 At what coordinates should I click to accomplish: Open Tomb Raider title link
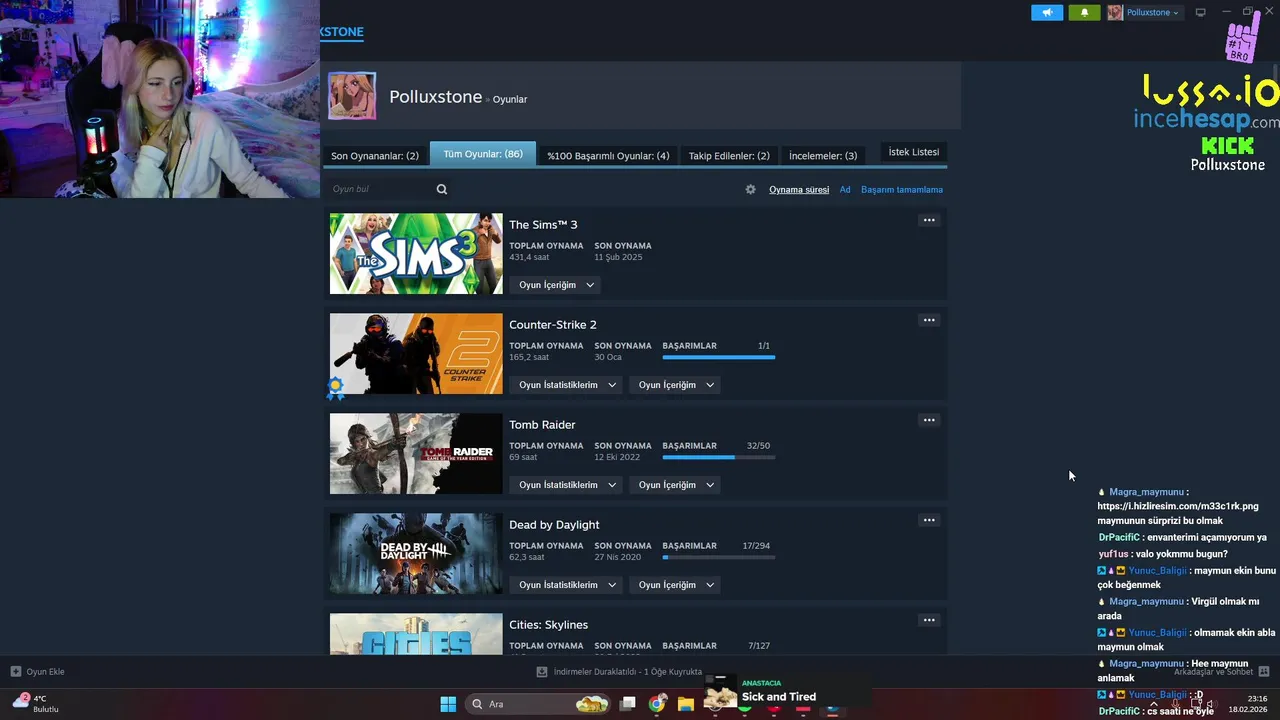542,424
